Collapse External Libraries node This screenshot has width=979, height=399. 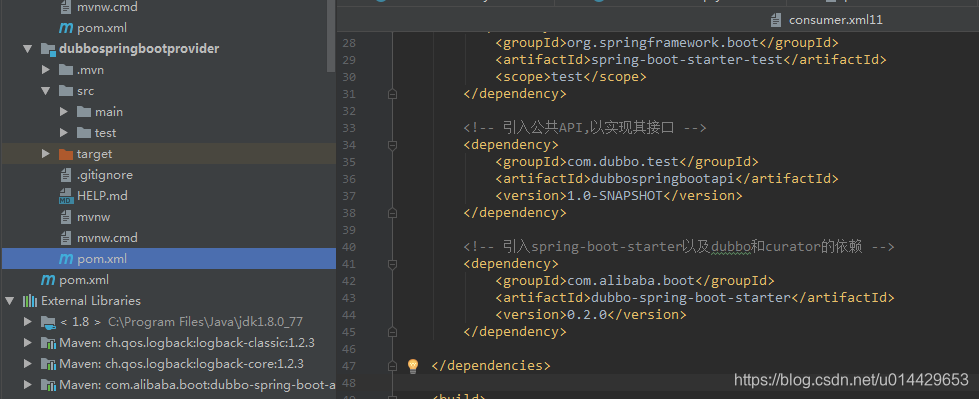[x=9, y=301]
